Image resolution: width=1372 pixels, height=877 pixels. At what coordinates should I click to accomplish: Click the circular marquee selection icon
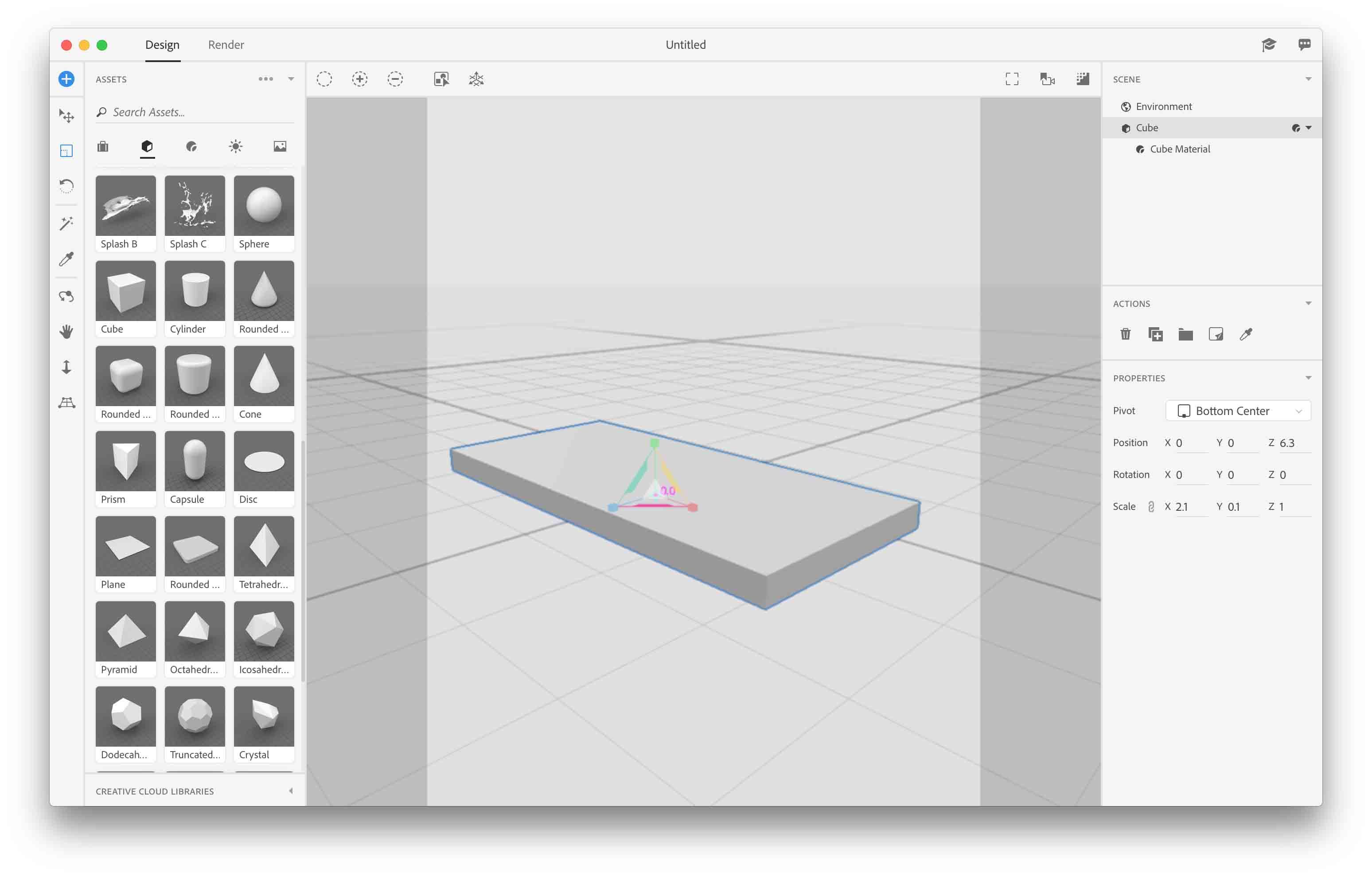[324, 79]
